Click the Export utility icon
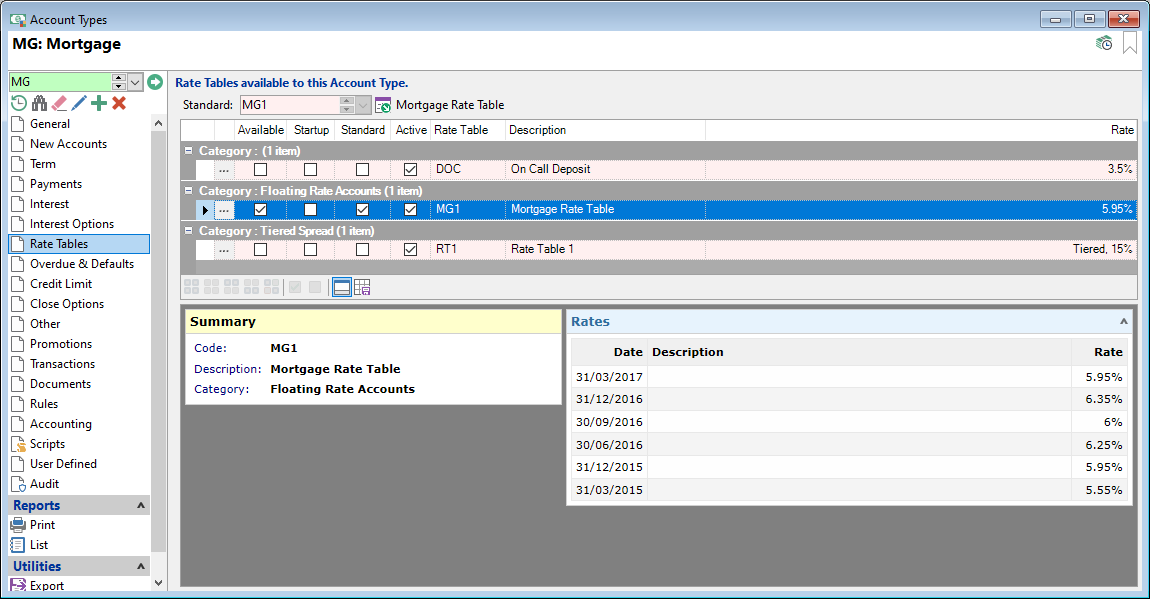Image resolution: width=1150 pixels, height=599 pixels. point(18,585)
